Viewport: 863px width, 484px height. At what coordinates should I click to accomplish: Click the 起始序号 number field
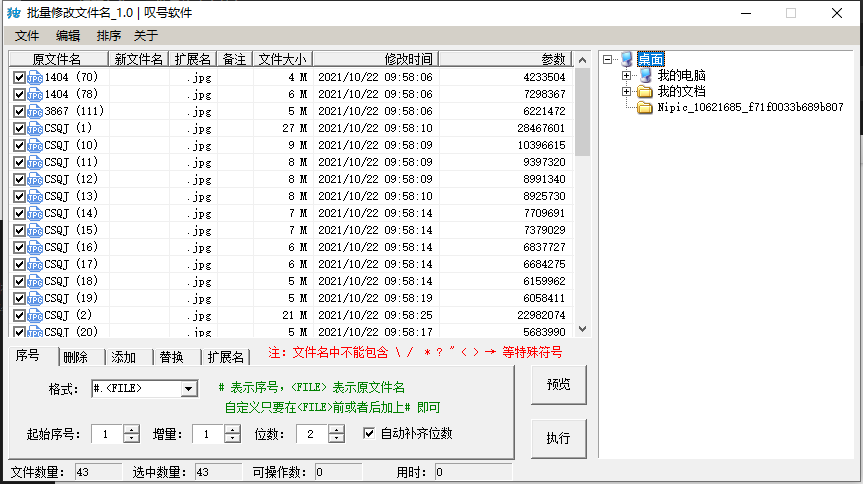point(107,434)
